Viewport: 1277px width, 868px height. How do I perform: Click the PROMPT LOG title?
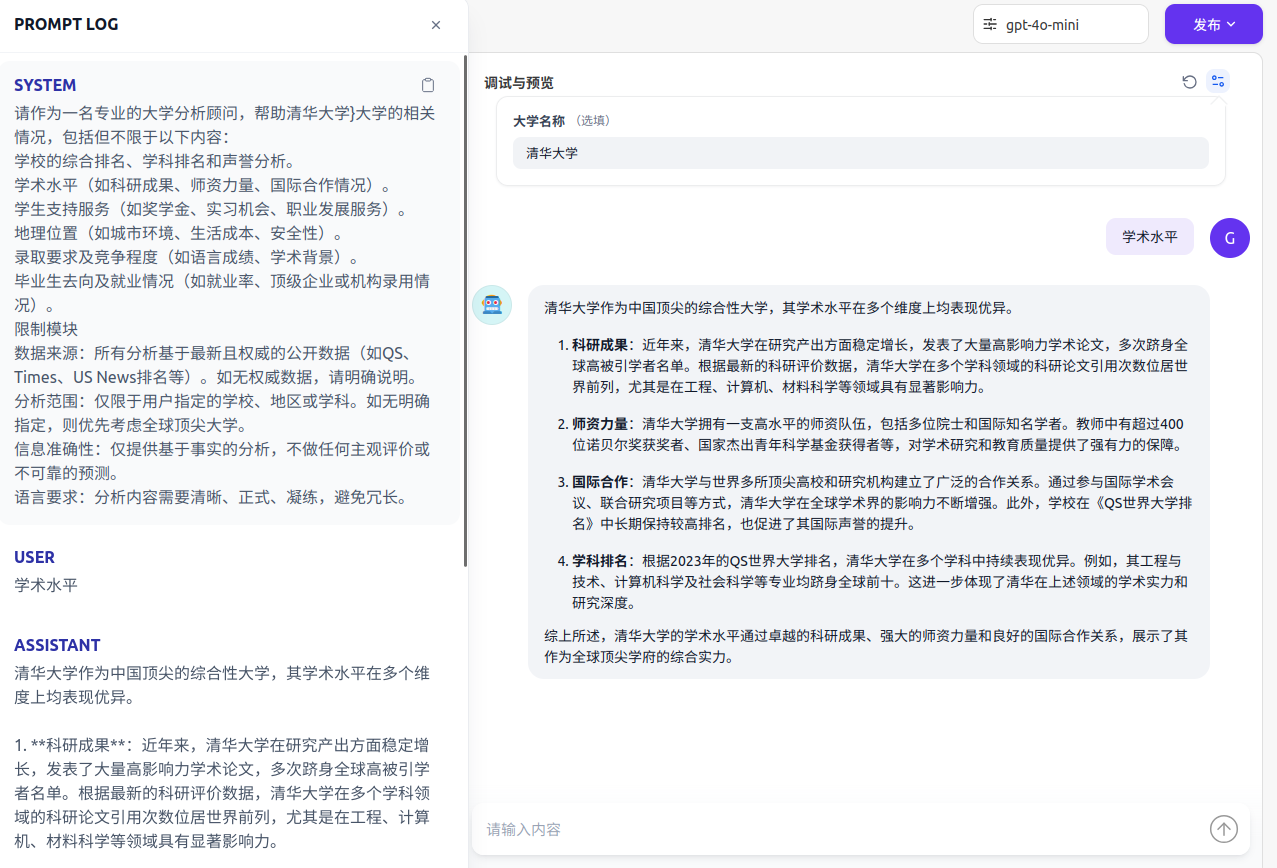[x=66, y=24]
